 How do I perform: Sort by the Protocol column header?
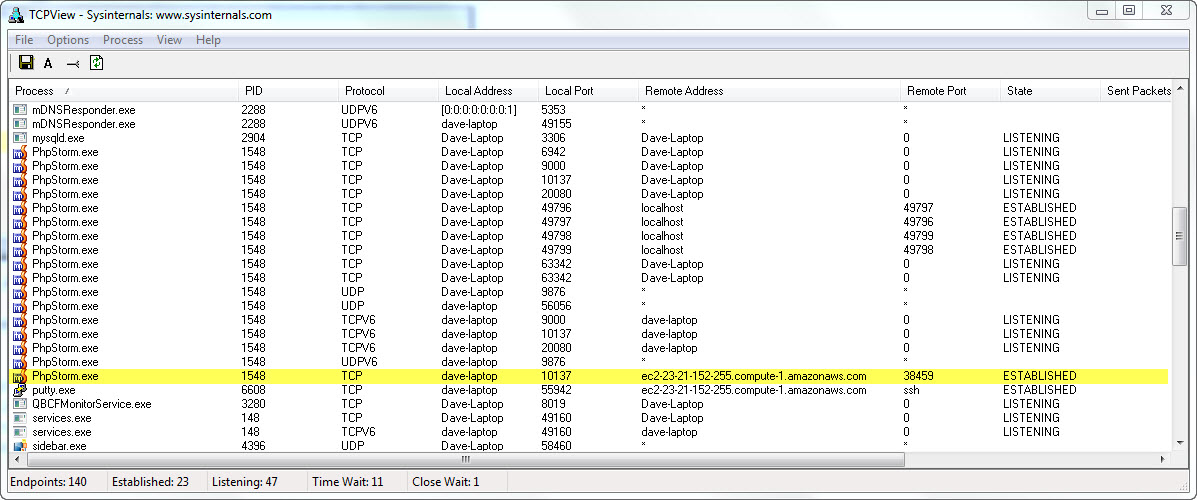click(x=388, y=91)
